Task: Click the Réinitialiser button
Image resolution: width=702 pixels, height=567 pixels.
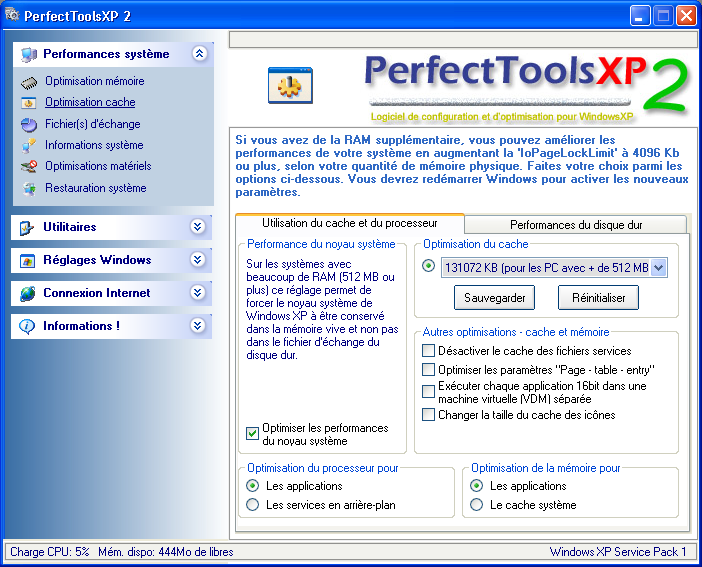Action: point(598,298)
